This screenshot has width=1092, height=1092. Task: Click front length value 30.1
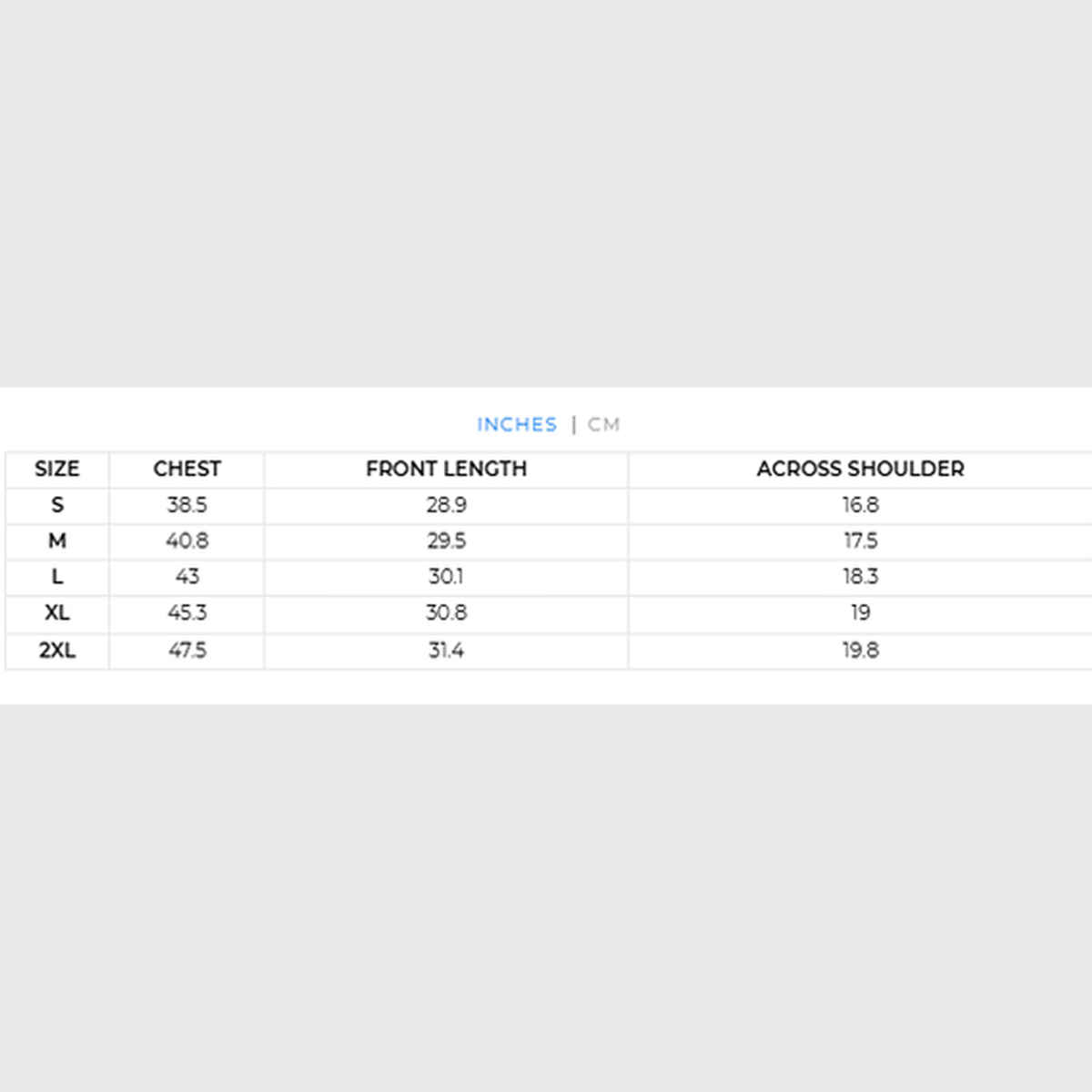(x=446, y=577)
